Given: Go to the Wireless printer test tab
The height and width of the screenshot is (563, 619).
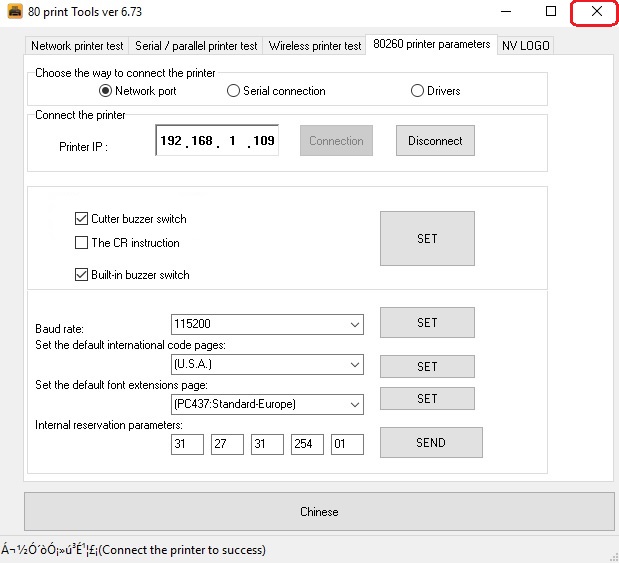Looking at the screenshot, I should [x=315, y=46].
